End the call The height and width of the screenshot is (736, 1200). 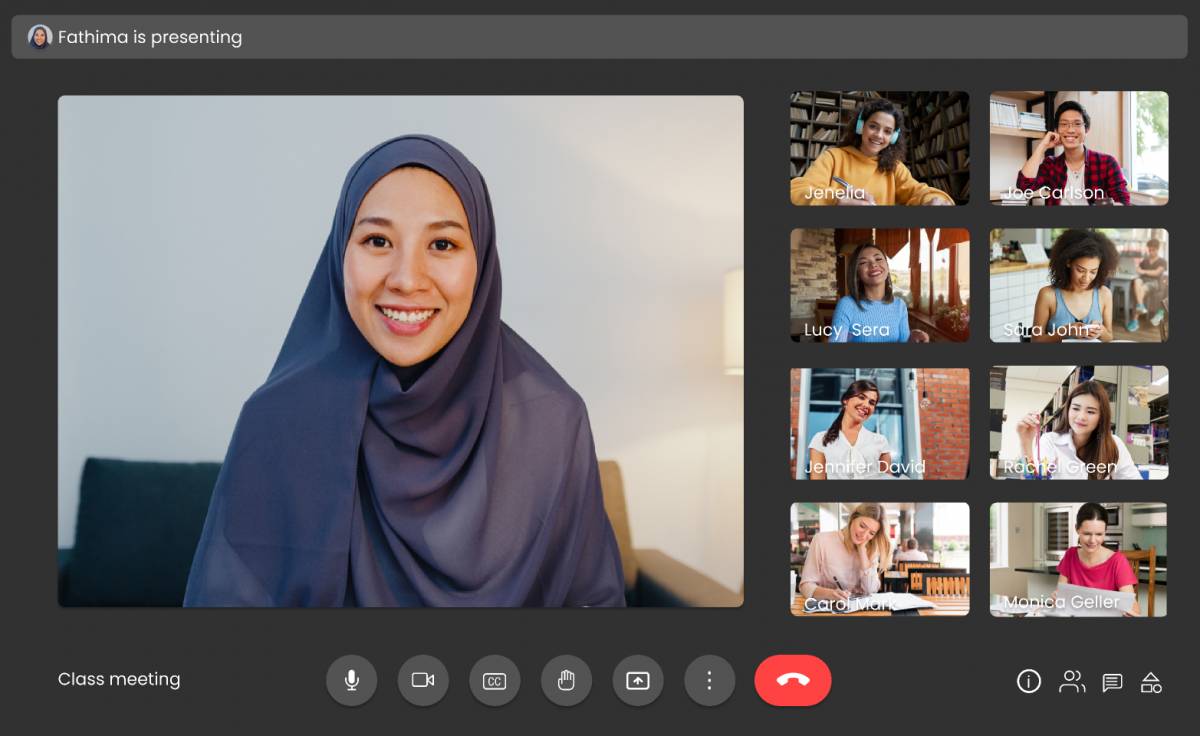click(x=793, y=680)
